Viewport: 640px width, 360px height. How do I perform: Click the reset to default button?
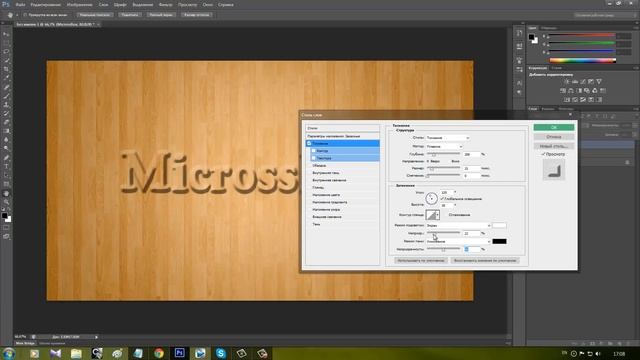pos(485,260)
